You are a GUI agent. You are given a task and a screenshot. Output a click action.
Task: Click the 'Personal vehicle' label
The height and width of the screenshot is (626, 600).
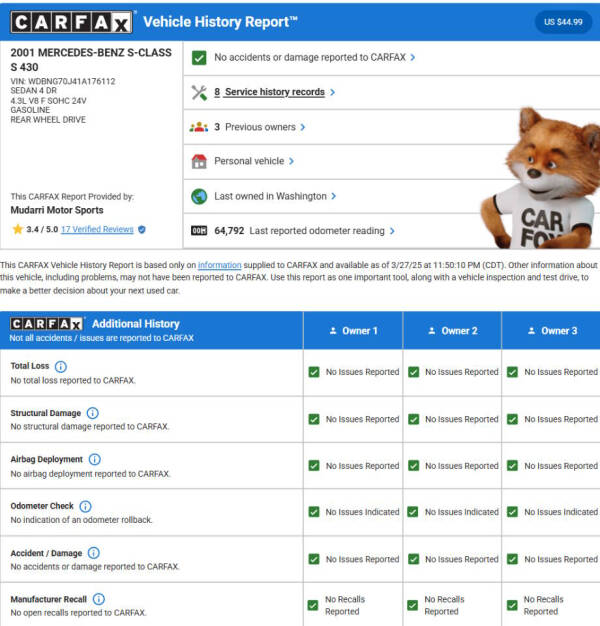pyautogui.click(x=249, y=161)
